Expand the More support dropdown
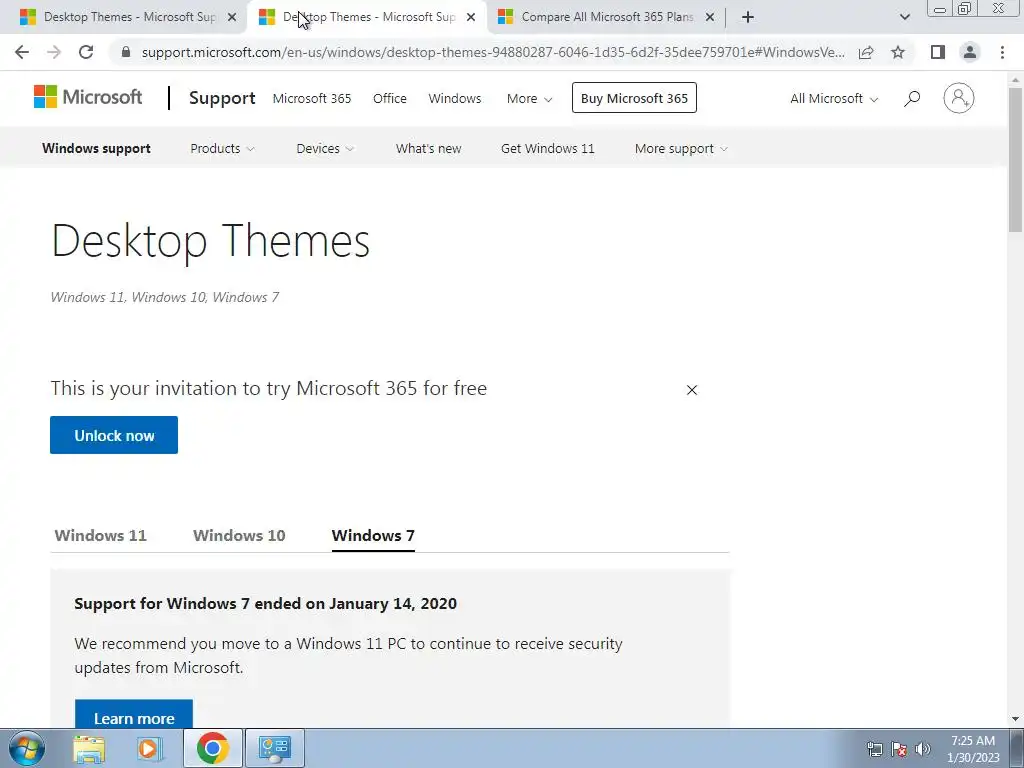 681,148
